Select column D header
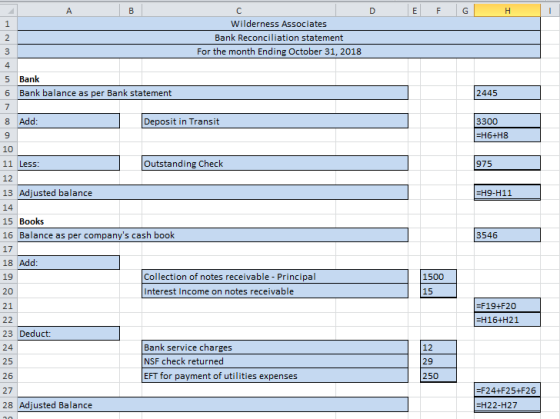 click(x=372, y=11)
